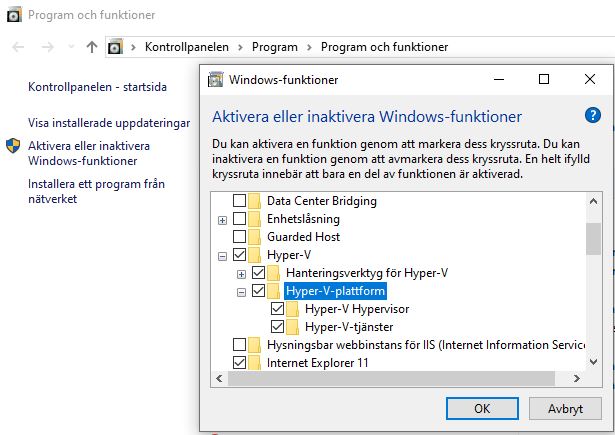Select the Internet Explorer 11 label

tap(318, 363)
